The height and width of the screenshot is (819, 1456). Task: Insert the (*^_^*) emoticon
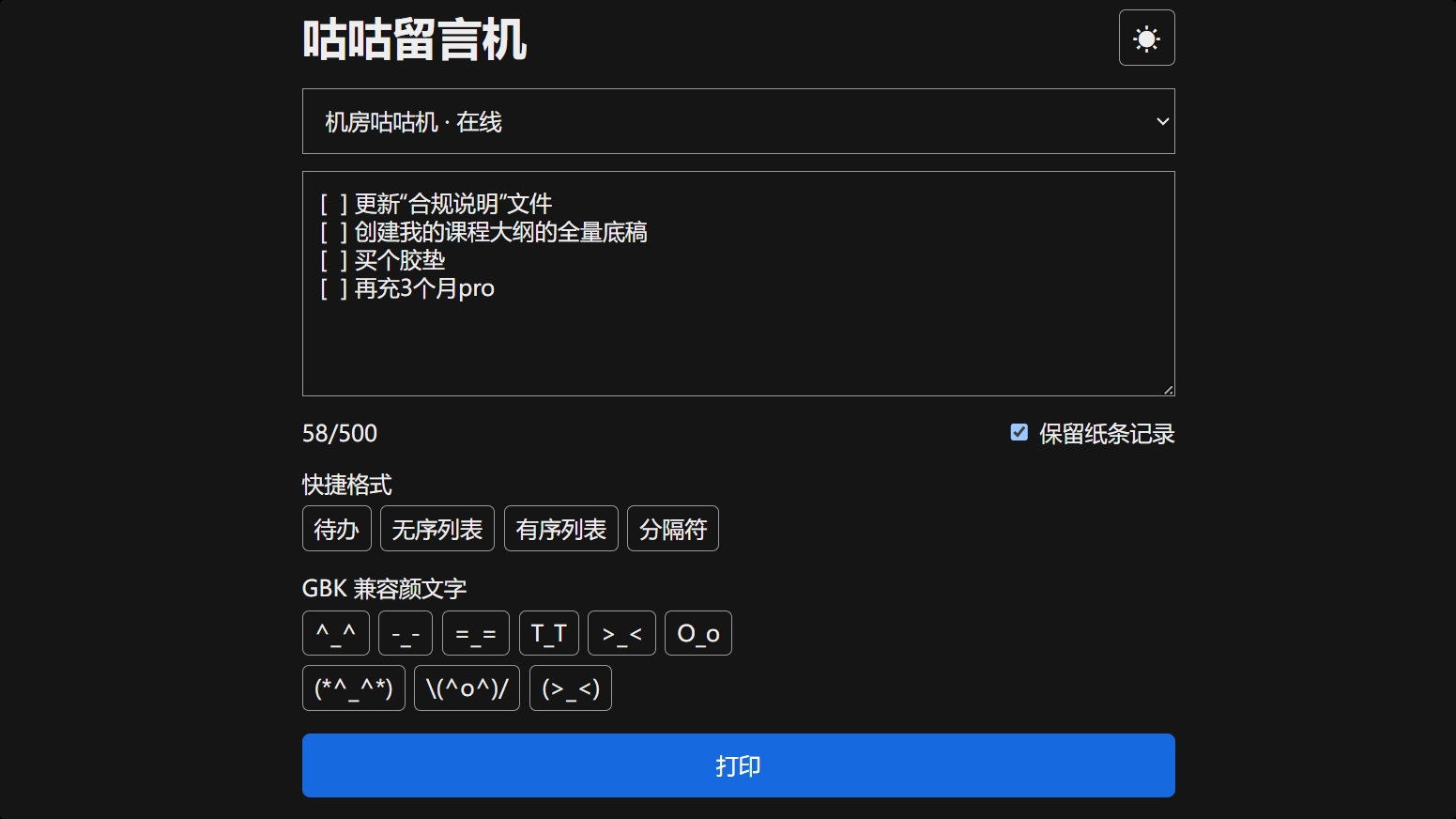coord(353,688)
